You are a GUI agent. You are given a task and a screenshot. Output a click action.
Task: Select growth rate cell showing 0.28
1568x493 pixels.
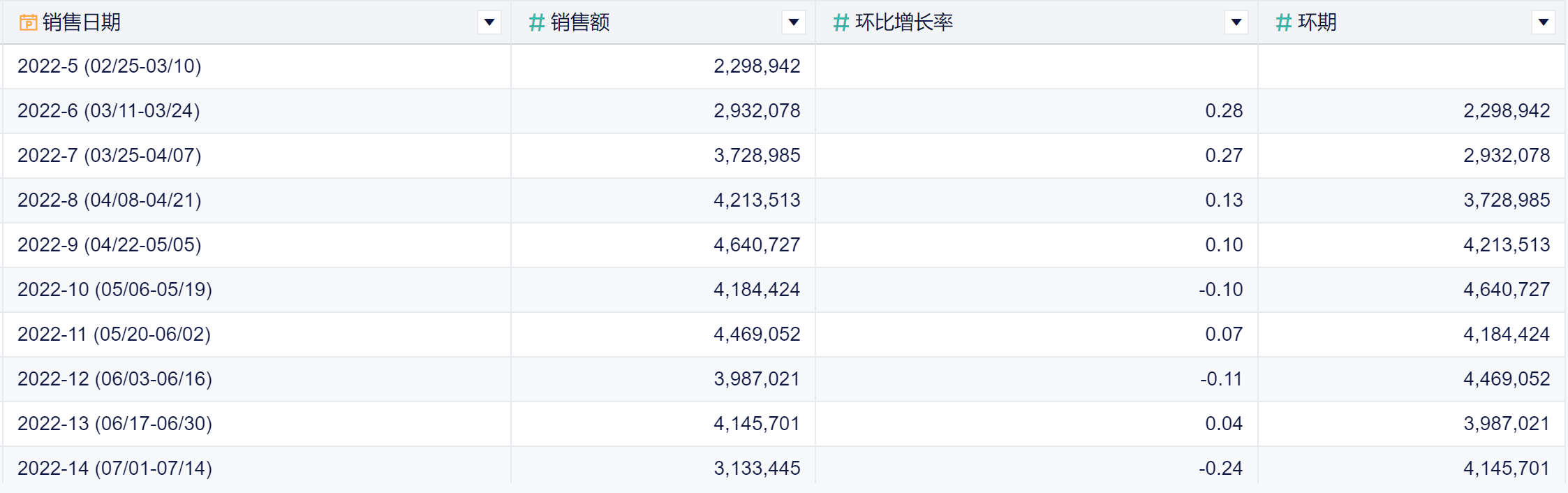pos(1224,111)
